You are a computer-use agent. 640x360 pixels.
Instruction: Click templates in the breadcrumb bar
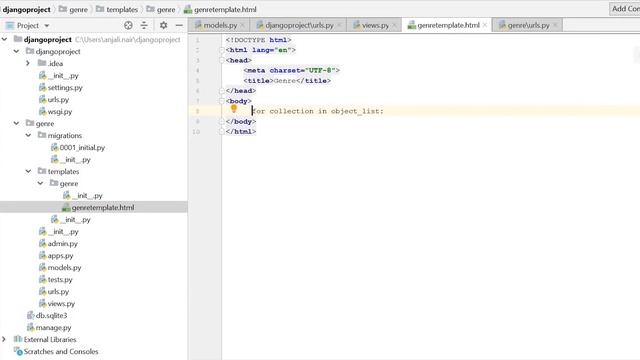117,9
